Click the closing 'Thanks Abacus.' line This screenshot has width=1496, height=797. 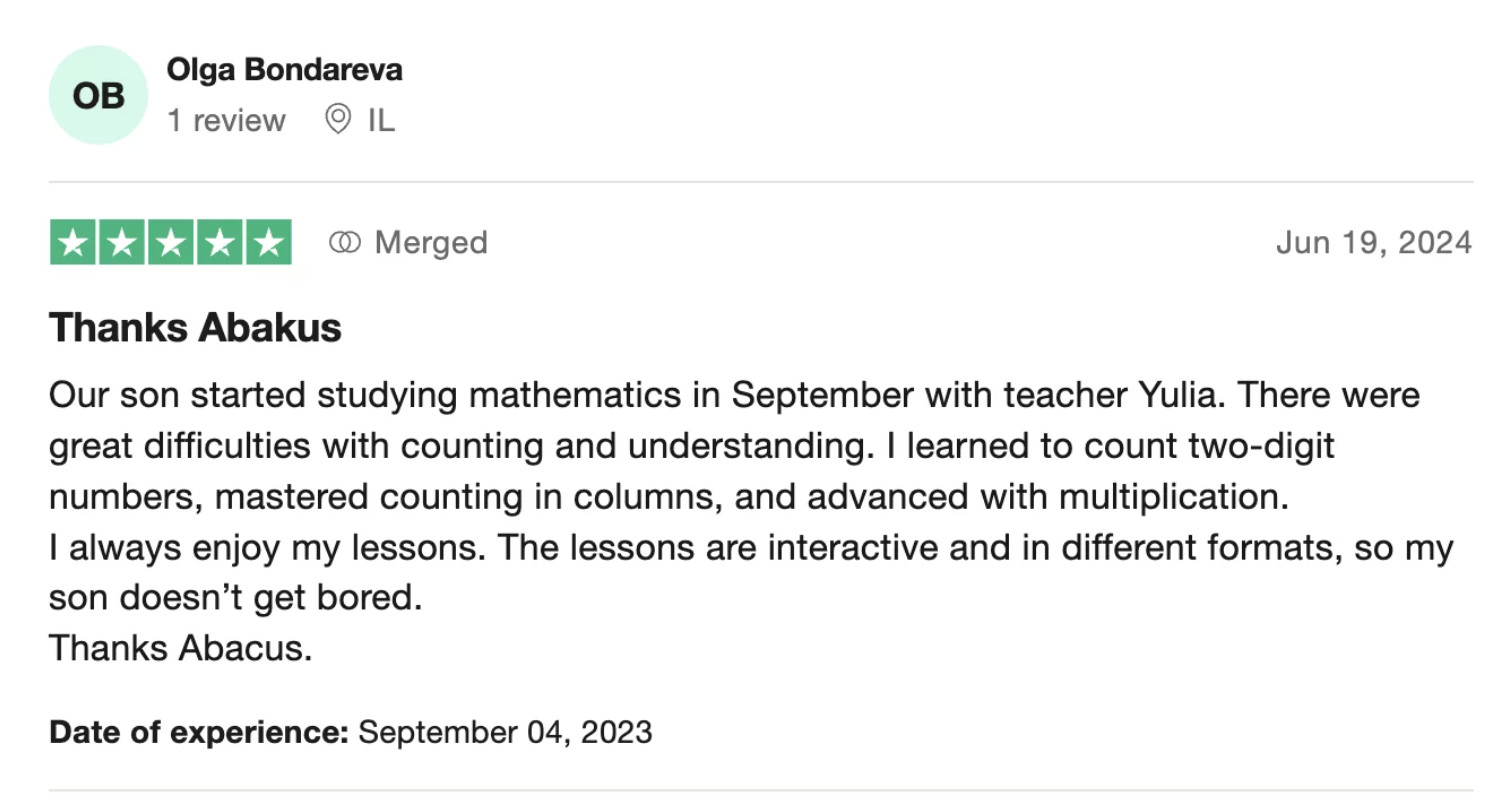pos(181,648)
